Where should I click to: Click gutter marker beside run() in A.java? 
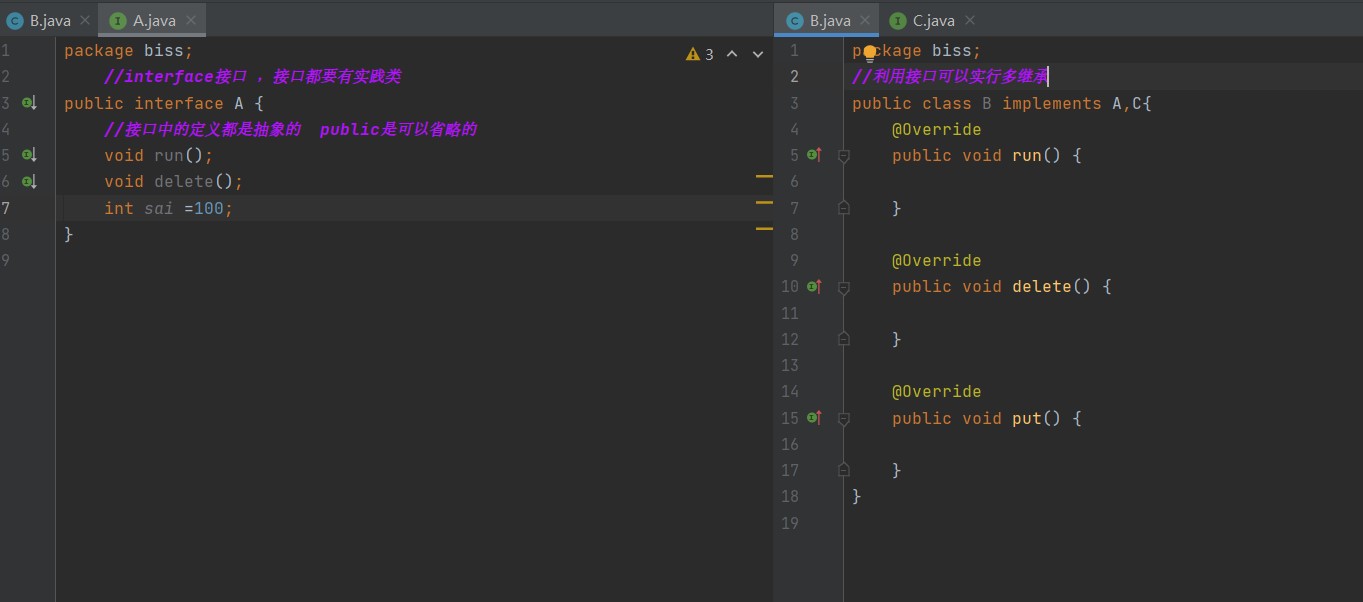click(x=30, y=155)
